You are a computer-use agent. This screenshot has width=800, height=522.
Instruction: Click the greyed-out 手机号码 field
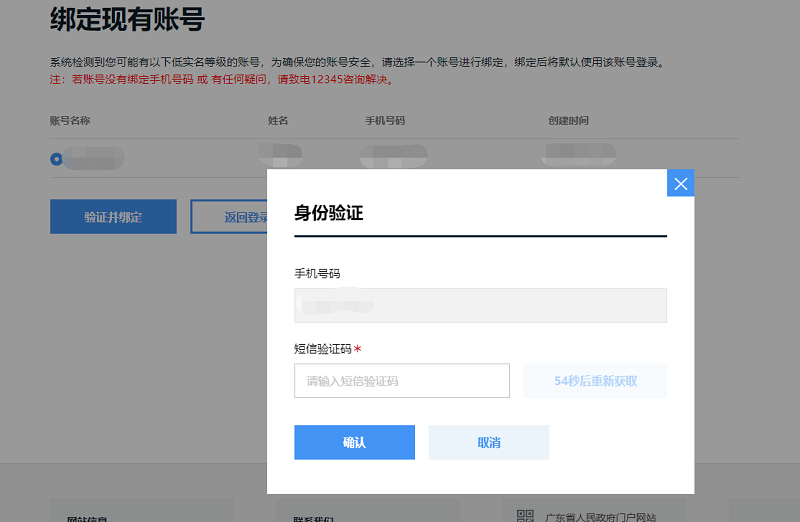coord(480,305)
